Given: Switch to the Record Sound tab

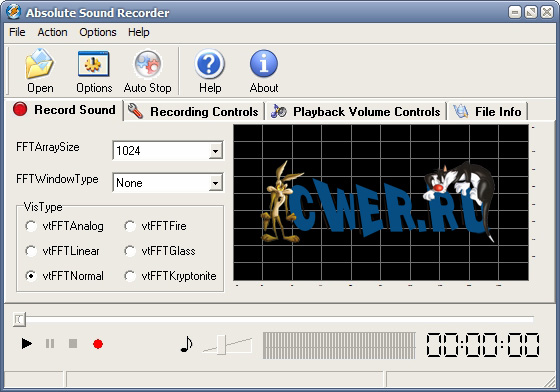Looking at the screenshot, I should [x=64, y=110].
